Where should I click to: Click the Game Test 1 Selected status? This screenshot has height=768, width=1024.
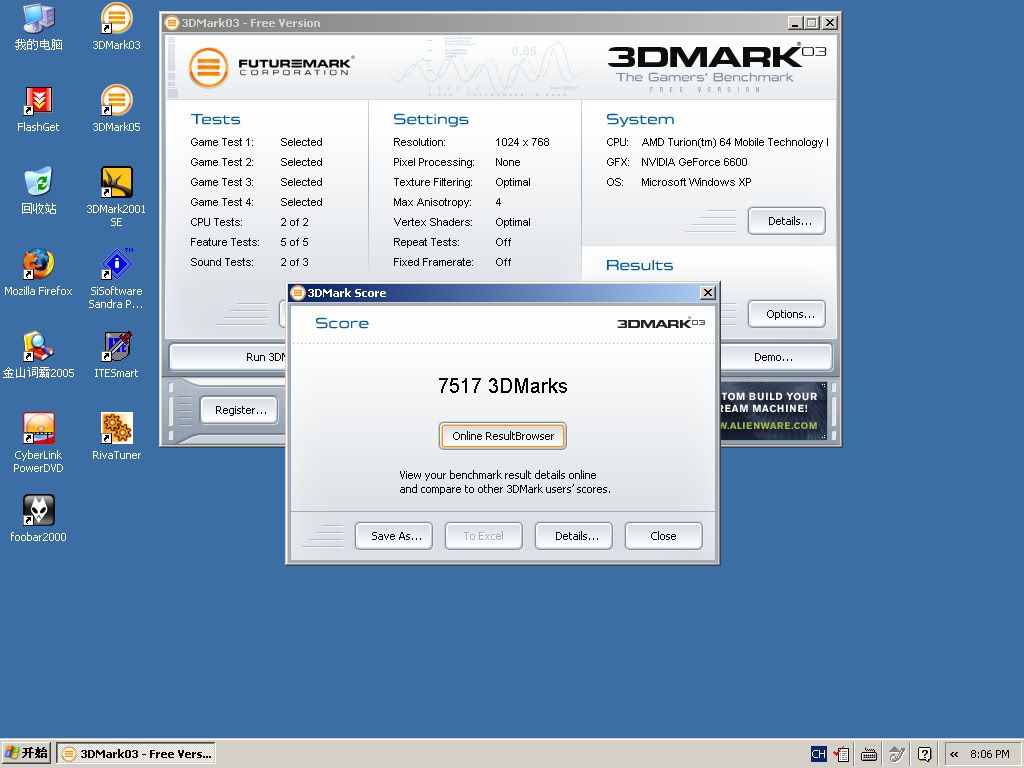point(301,142)
